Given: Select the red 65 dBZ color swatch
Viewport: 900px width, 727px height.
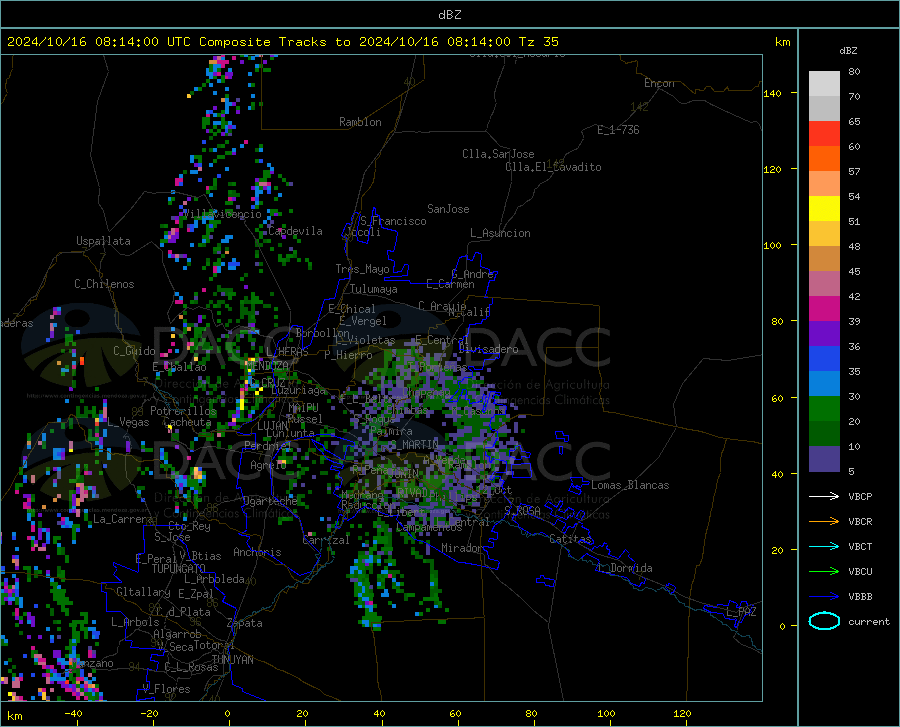Looking at the screenshot, I should 824,134.
